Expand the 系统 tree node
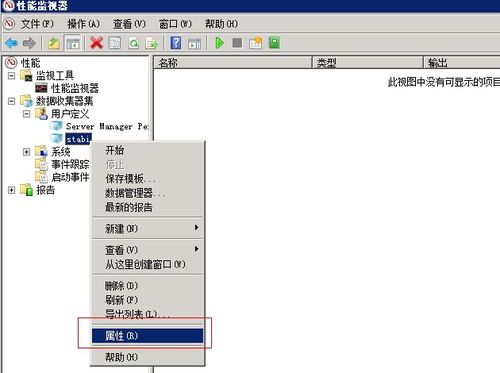The image size is (500, 373). (x=26, y=152)
